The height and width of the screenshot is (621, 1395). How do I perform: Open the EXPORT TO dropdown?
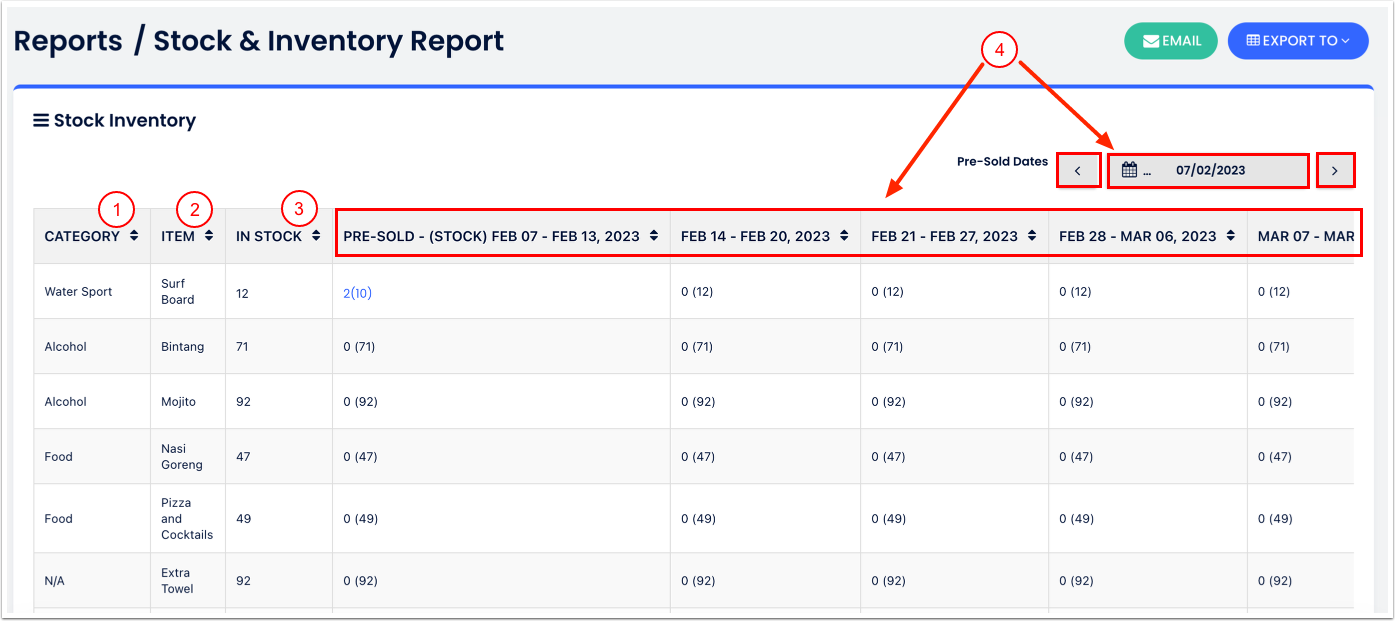pyautogui.click(x=1297, y=41)
